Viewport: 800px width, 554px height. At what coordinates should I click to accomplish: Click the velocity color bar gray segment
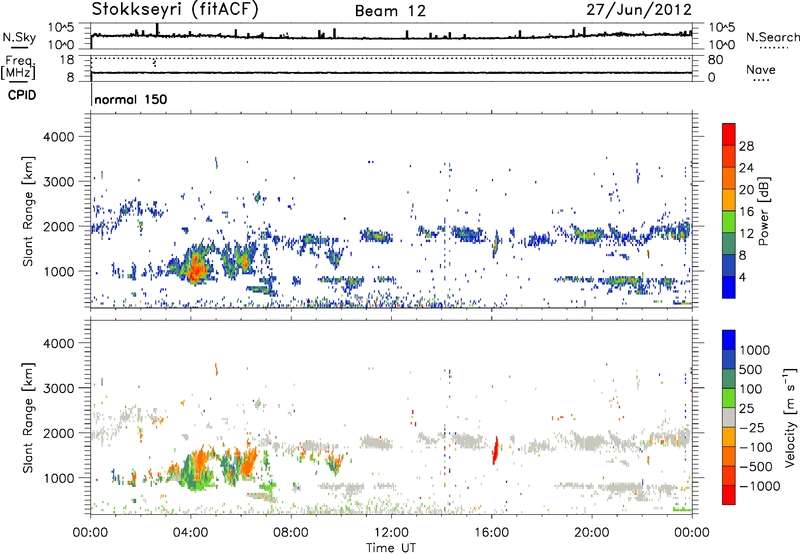[x=729, y=418]
